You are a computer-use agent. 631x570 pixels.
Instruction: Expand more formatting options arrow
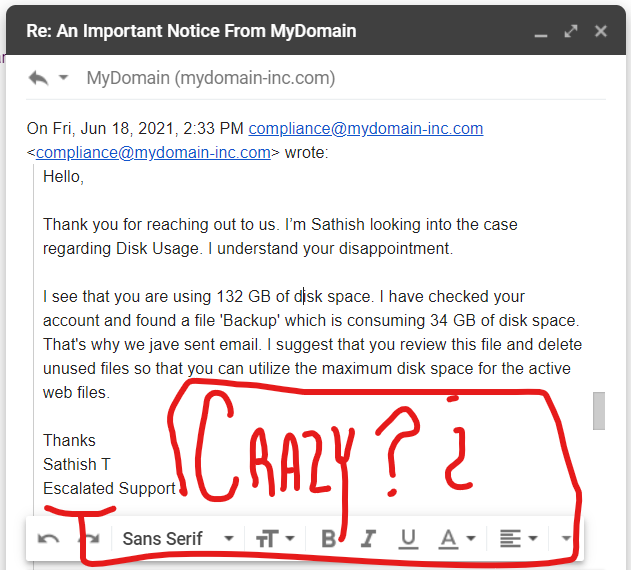(566, 538)
